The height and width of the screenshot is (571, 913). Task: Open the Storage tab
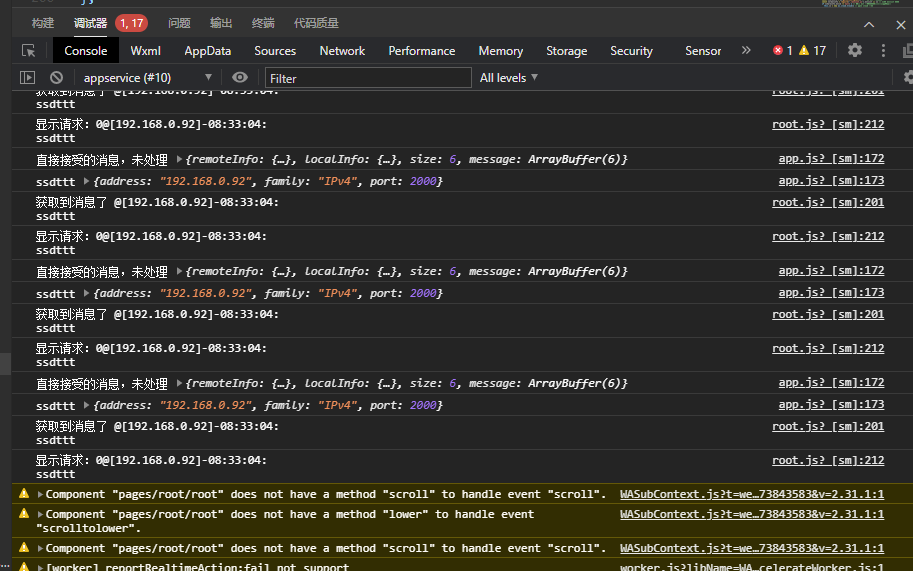(x=567, y=51)
